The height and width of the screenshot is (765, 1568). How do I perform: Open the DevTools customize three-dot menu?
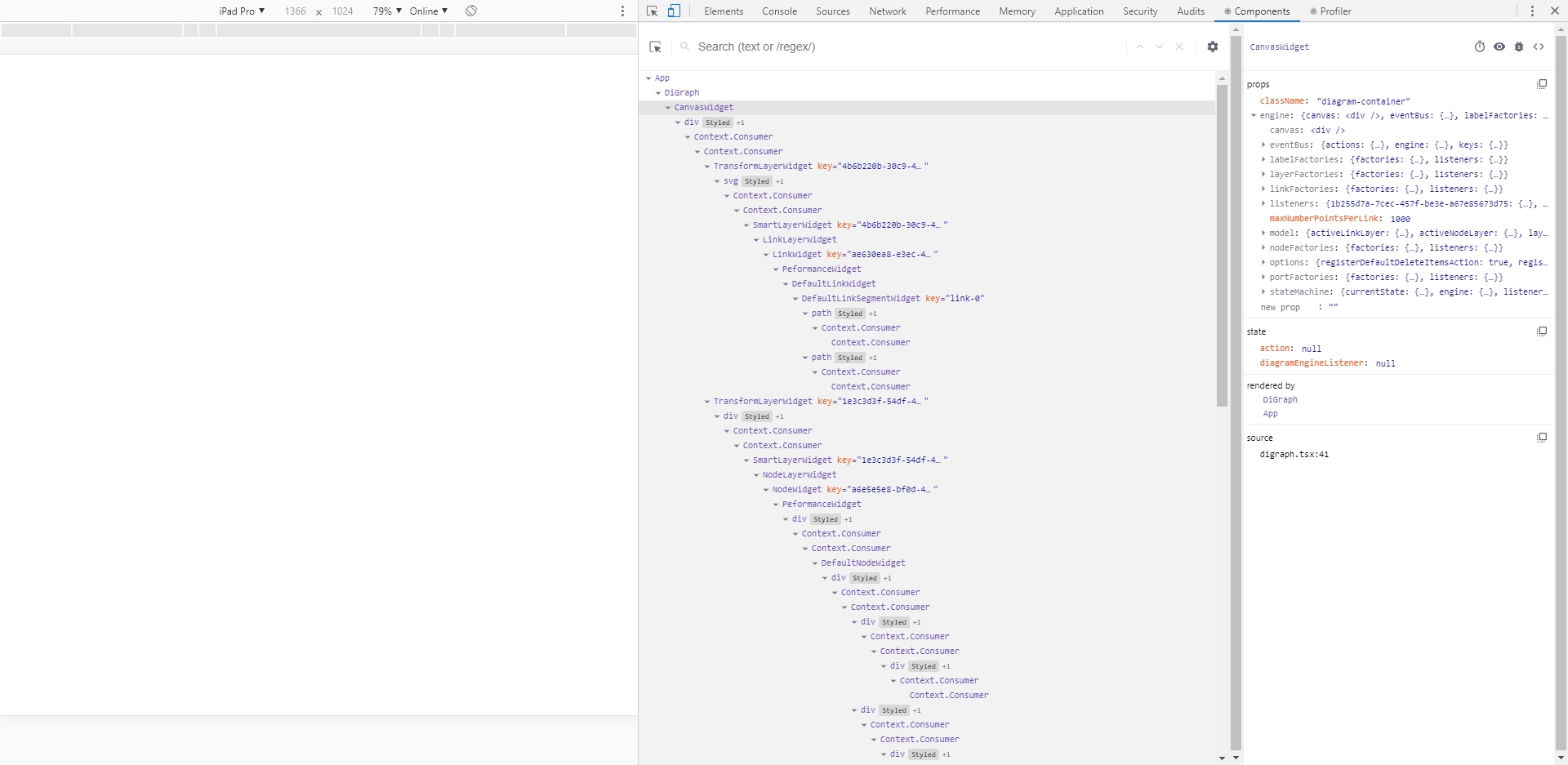(1532, 11)
